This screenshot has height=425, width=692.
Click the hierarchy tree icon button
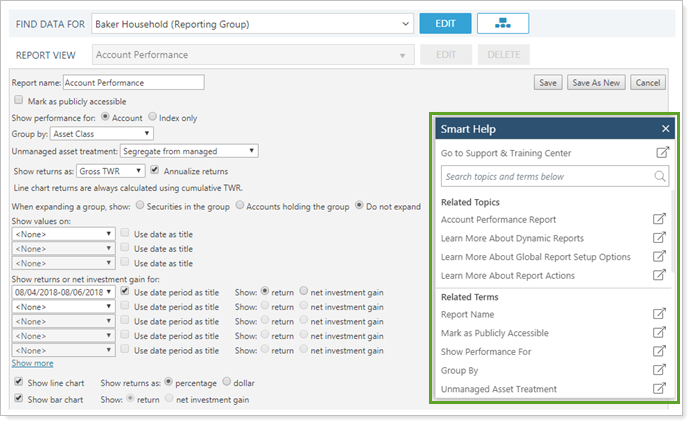(503, 22)
